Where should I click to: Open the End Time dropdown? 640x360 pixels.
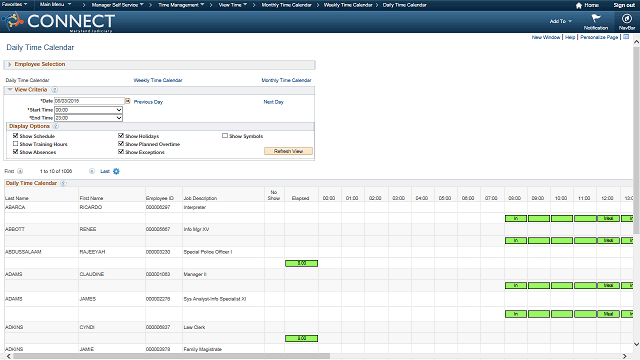coord(89,118)
